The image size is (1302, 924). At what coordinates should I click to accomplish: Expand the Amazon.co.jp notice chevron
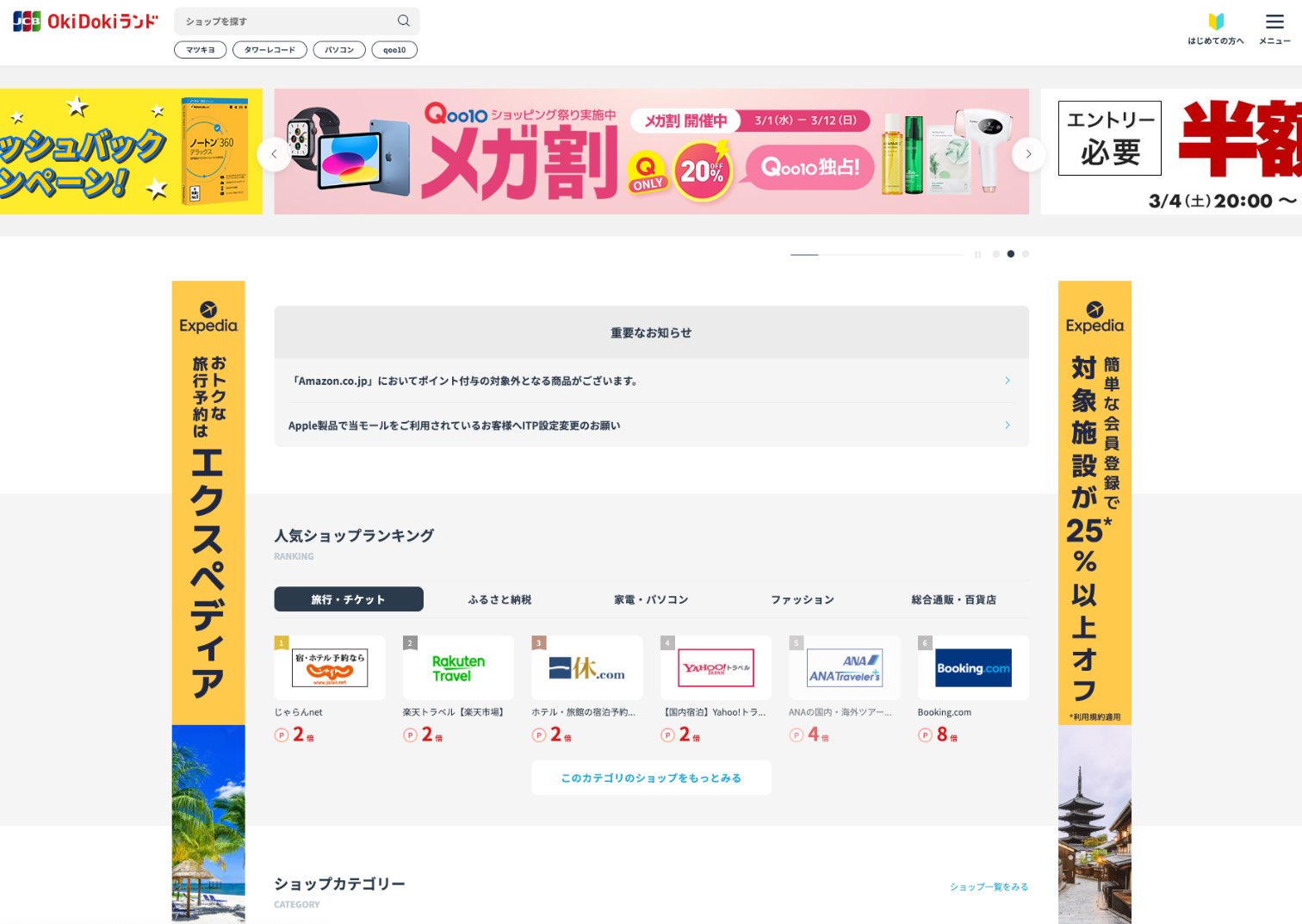point(1007,381)
